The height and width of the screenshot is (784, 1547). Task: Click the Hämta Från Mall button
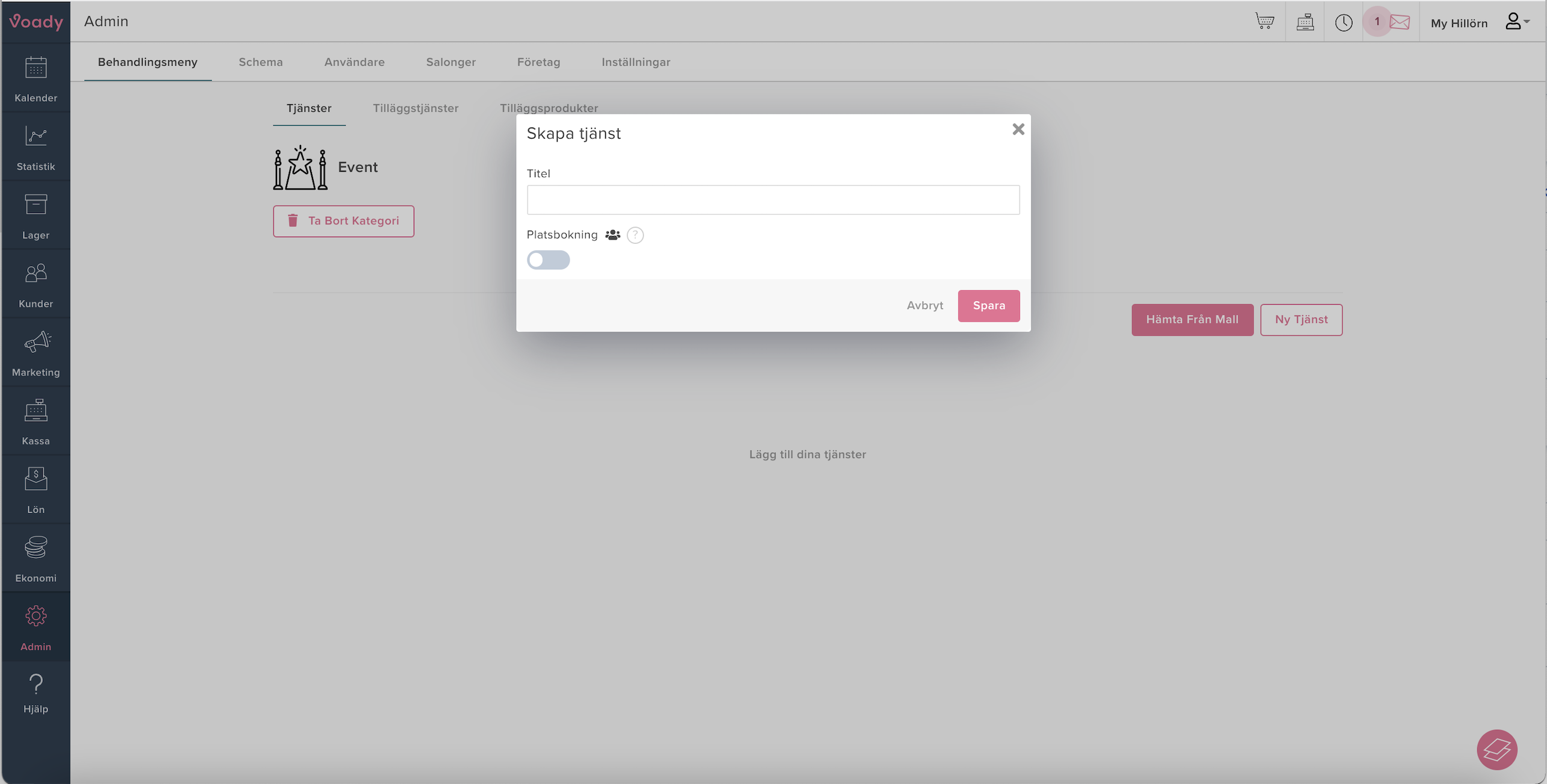pyautogui.click(x=1192, y=319)
